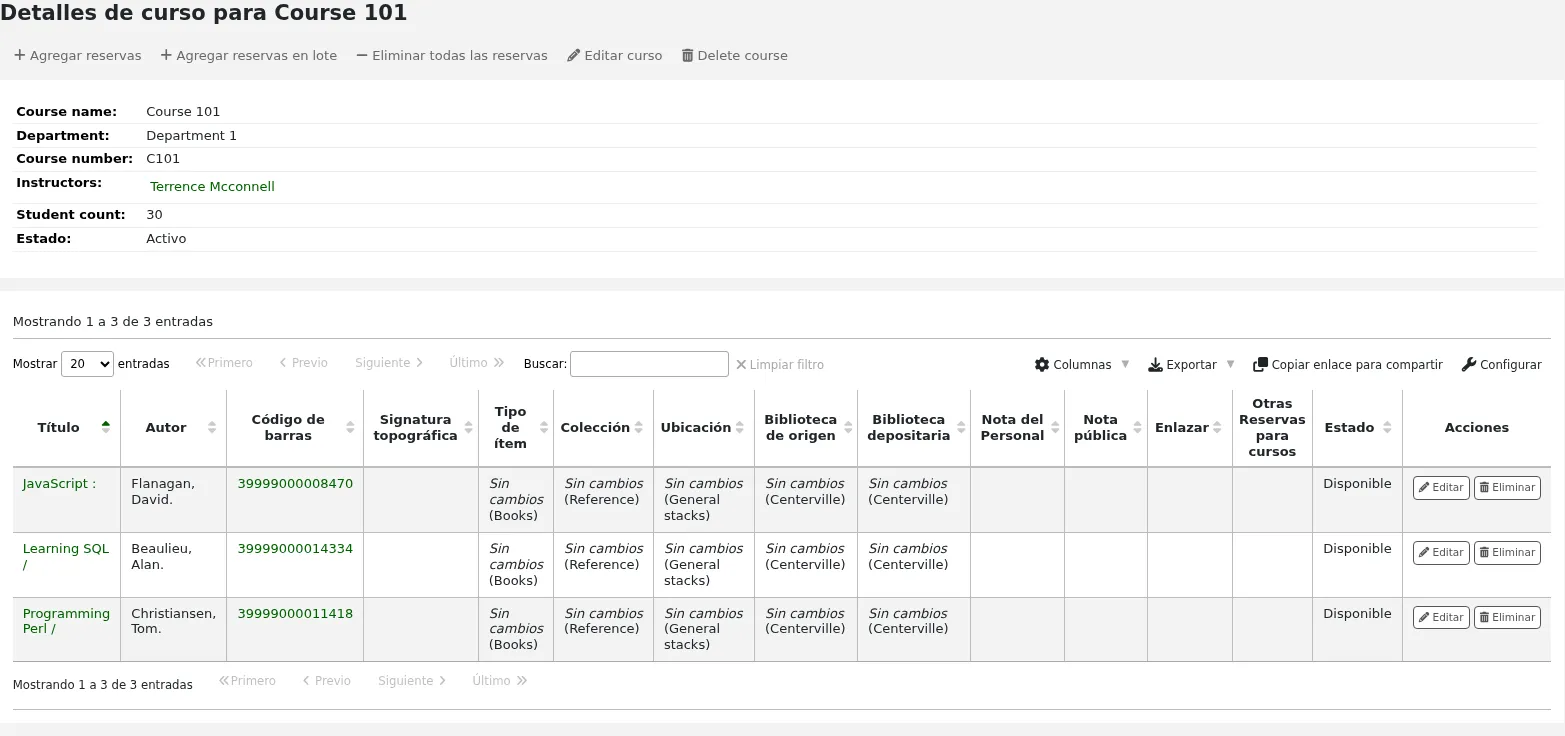Open the JavaScript title link
This screenshot has height=736, width=1565.
click(59, 484)
